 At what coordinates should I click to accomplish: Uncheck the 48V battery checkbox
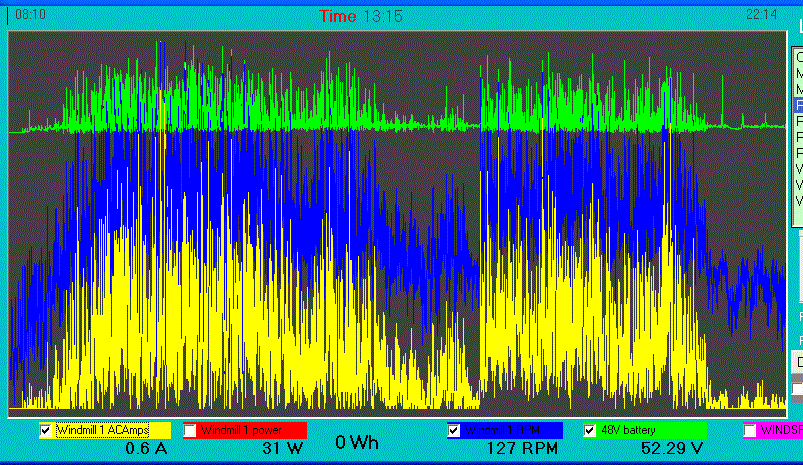coord(590,430)
